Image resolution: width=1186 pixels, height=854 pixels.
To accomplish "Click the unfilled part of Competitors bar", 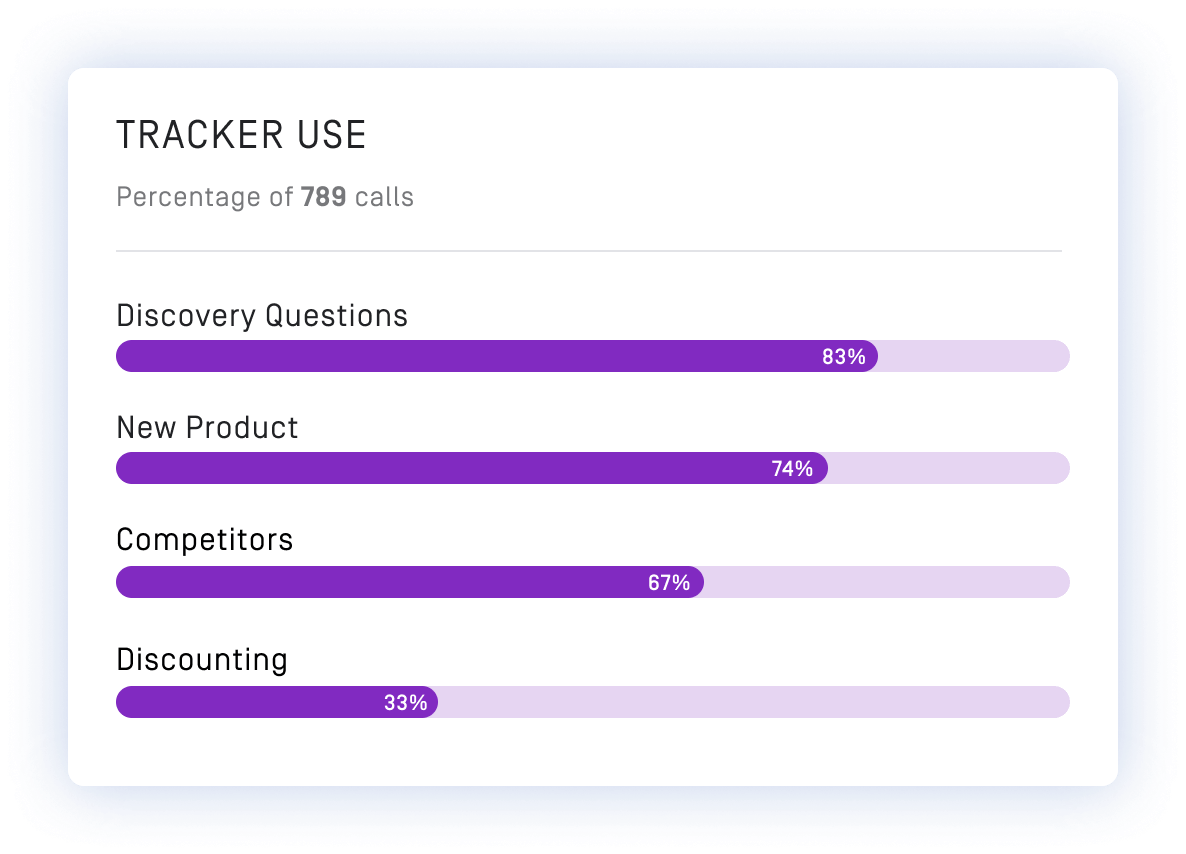I will (887, 582).
